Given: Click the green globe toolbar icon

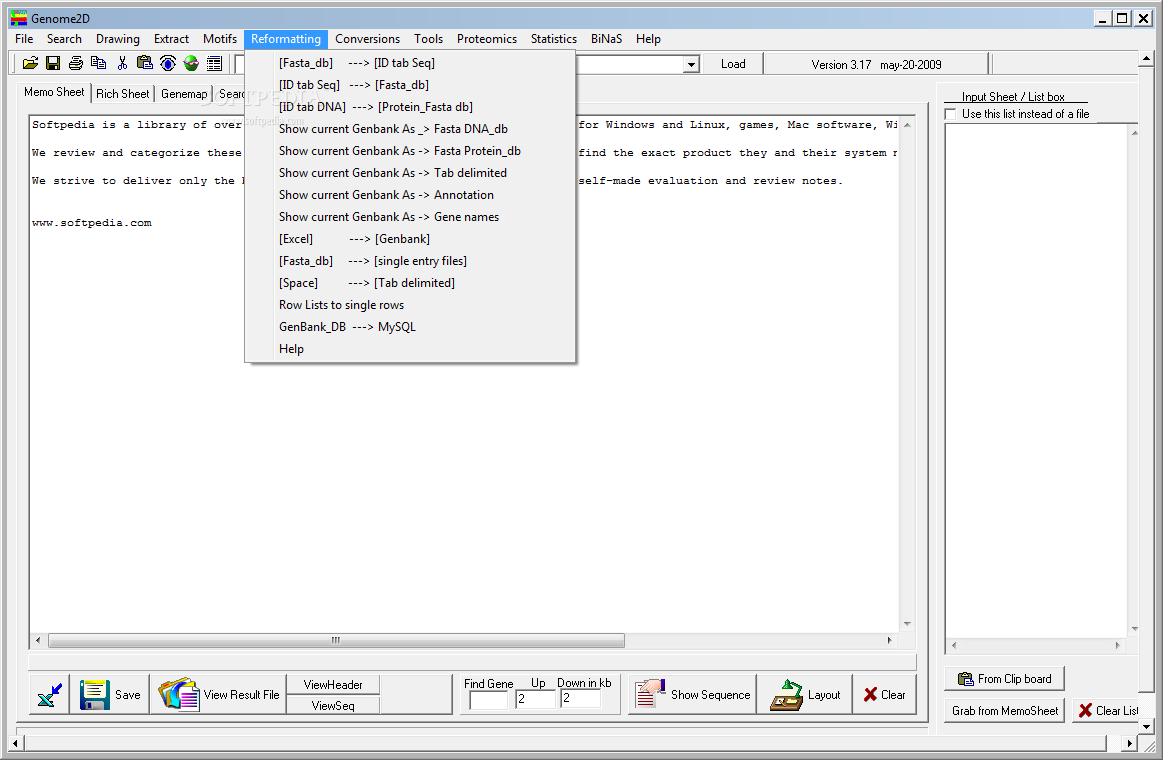Looking at the screenshot, I should tap(191, 64).
